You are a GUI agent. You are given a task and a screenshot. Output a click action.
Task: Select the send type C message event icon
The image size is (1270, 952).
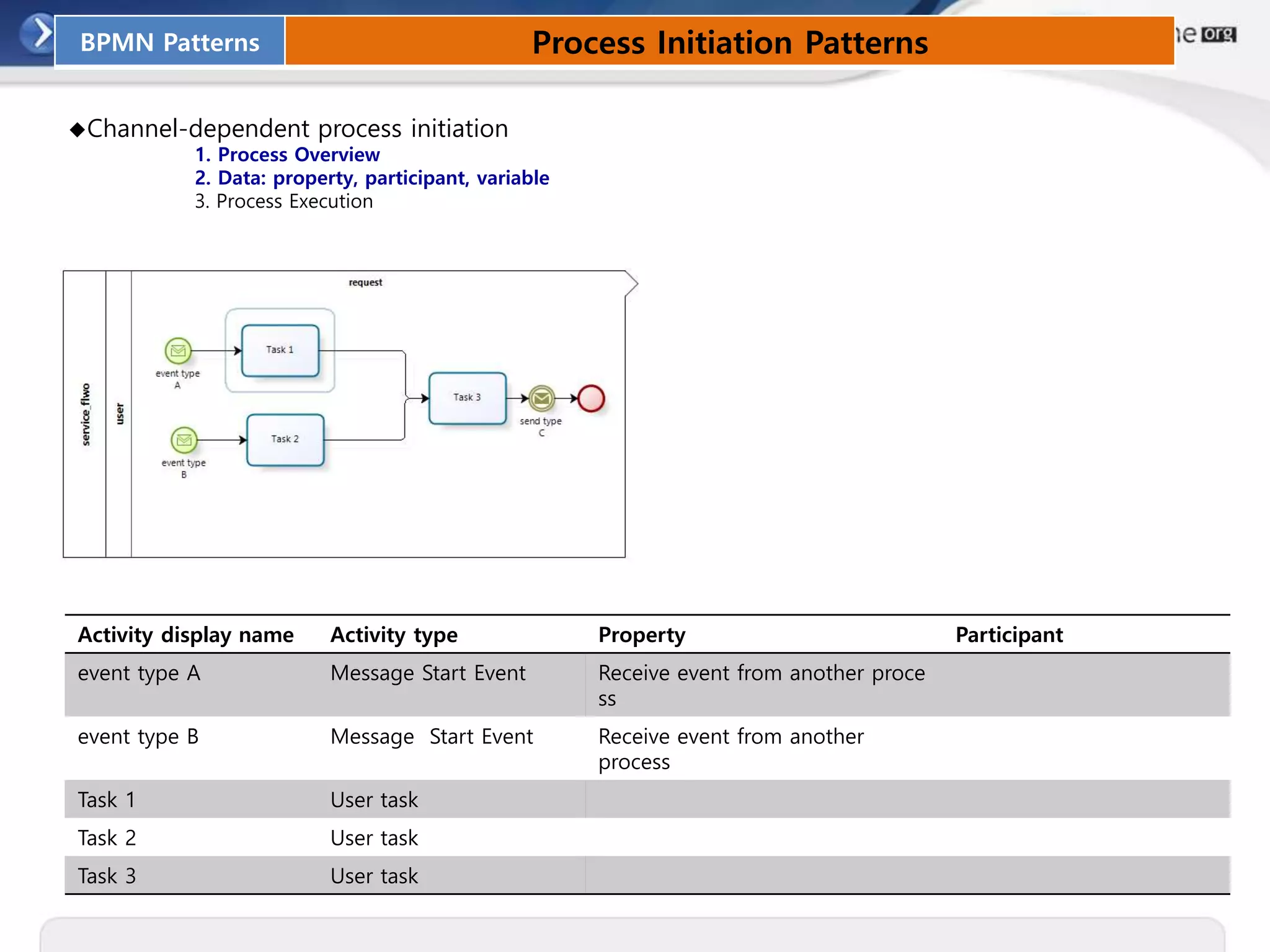click(541, 399)
